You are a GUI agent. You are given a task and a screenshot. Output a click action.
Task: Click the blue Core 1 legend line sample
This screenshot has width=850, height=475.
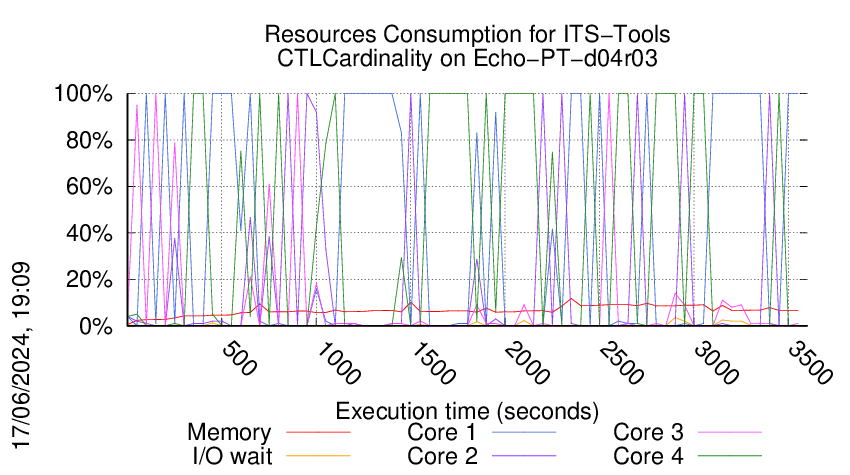click(x=524, y=433)
